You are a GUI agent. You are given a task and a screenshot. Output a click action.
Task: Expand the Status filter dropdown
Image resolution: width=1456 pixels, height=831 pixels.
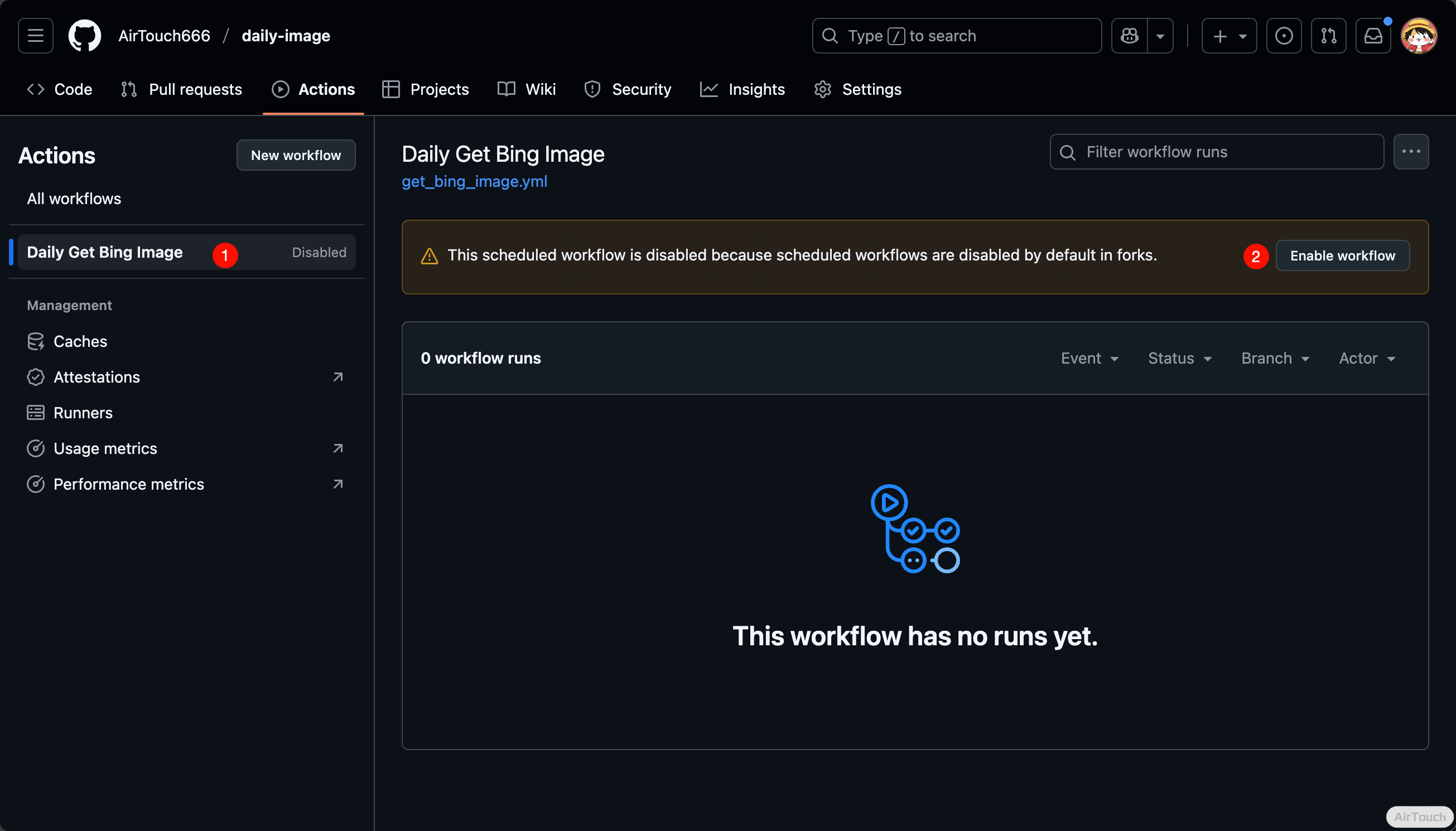tap(1179, 359)
